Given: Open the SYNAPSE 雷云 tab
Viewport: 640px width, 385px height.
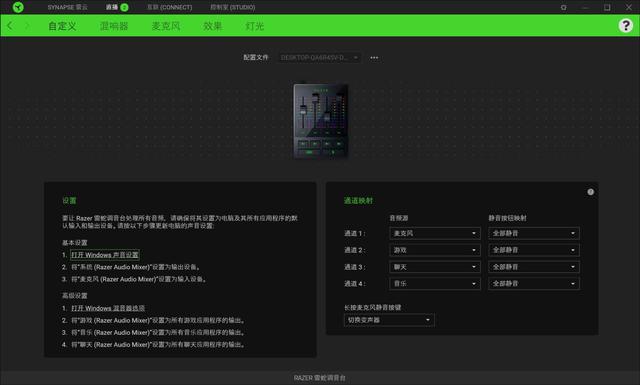Looking at the screenshot, I should (x=67, y=7).
